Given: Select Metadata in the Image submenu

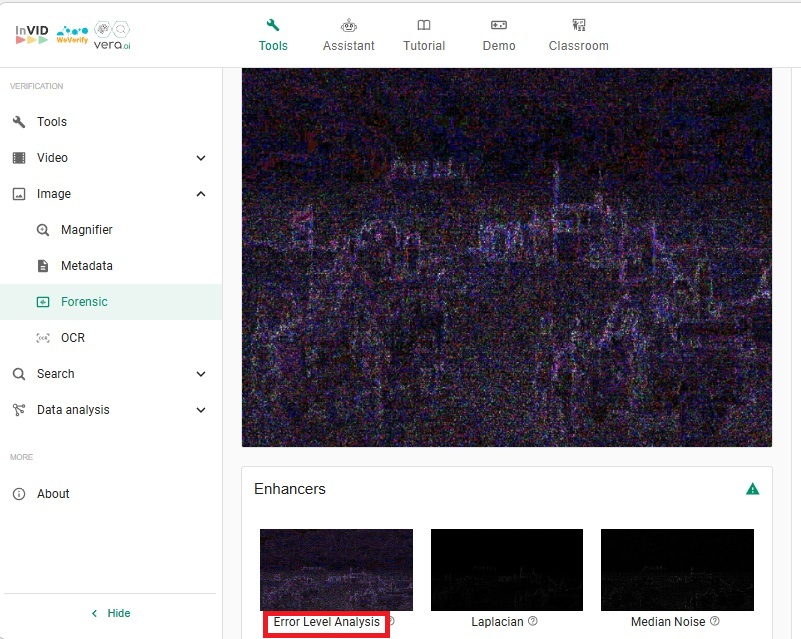Looking at the screenshot, I should point(86,266).
